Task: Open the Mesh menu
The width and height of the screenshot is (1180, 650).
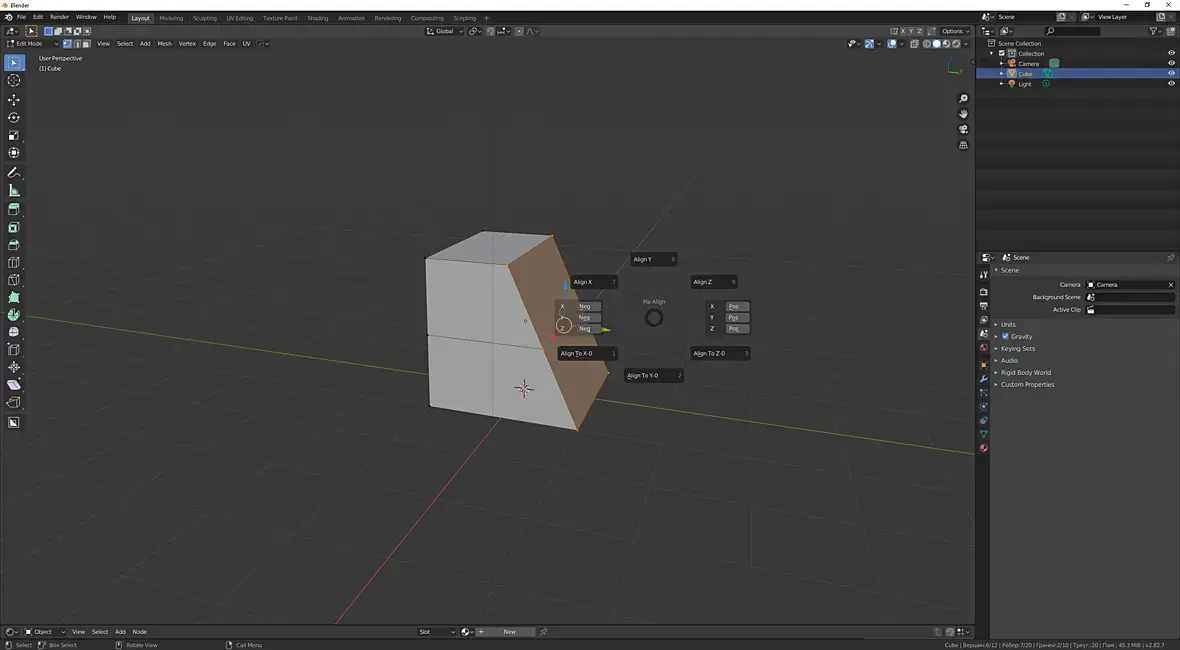Action: (164, 44)
